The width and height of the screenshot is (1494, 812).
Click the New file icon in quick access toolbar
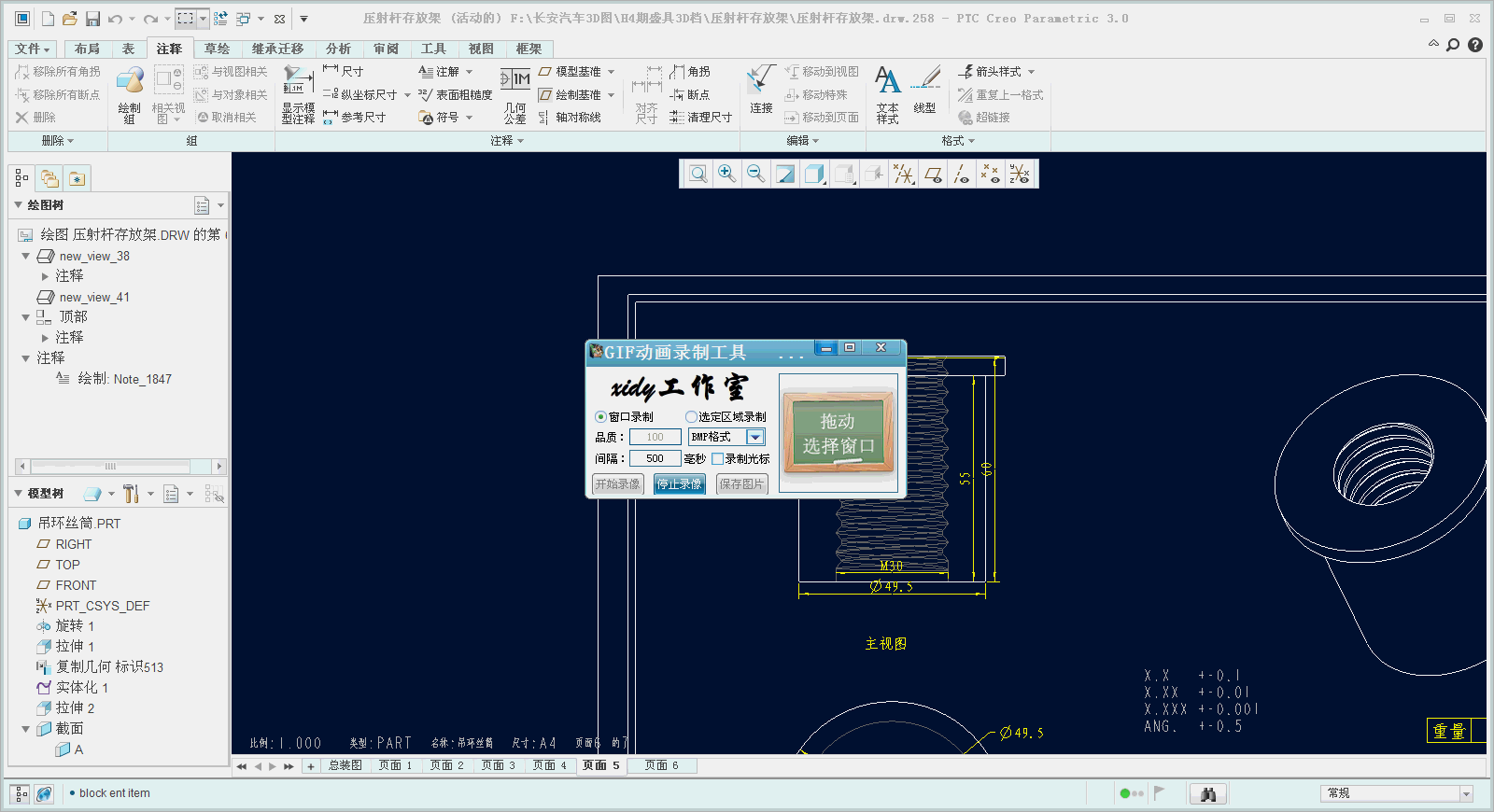48,19
